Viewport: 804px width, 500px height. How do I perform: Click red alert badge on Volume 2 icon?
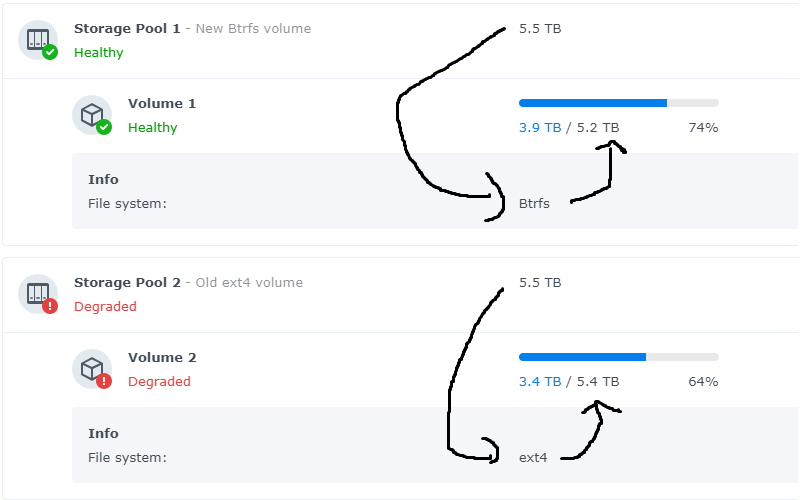tap(104, 381)
